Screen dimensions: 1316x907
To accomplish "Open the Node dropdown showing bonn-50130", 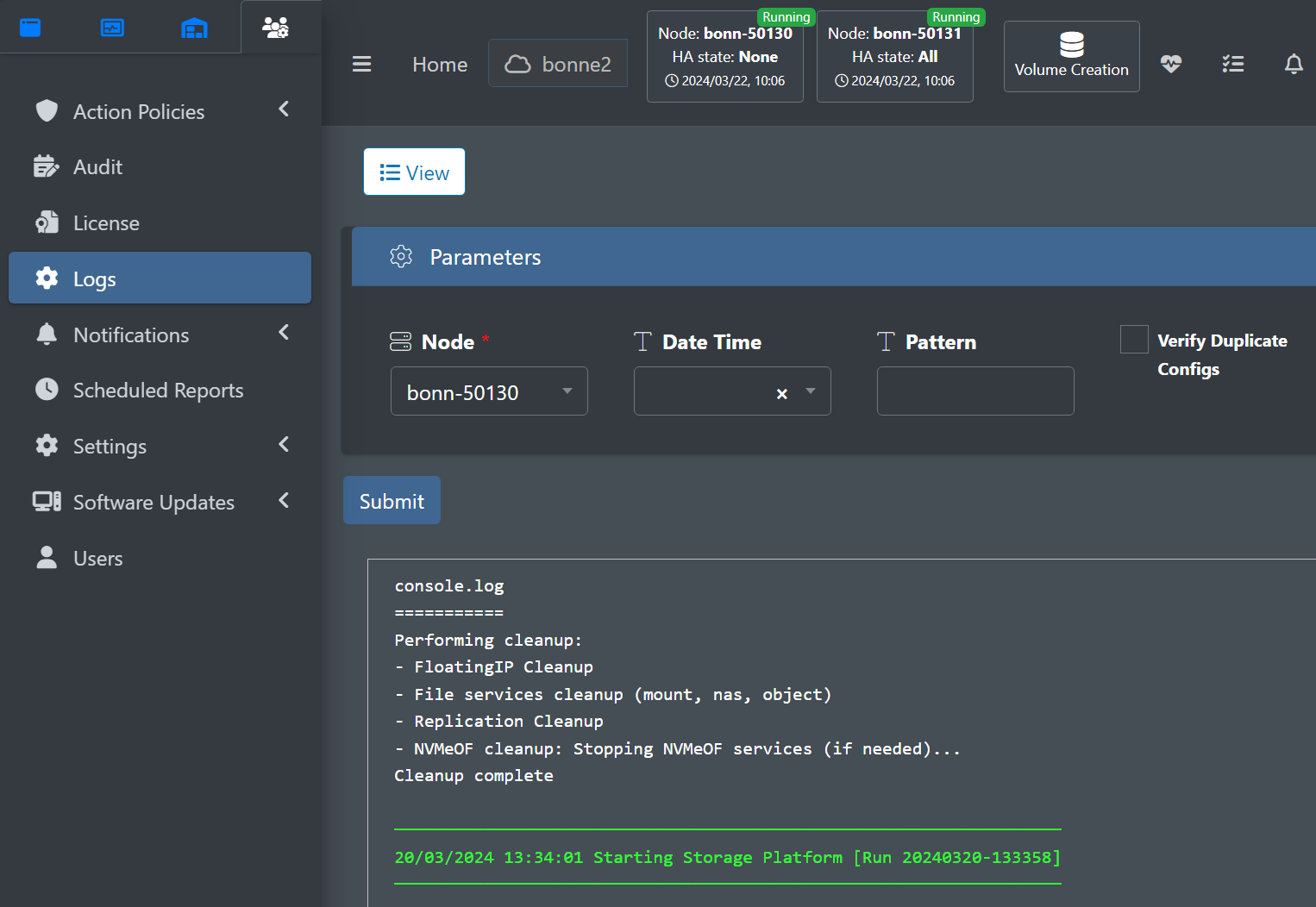I will coord(489,391).
